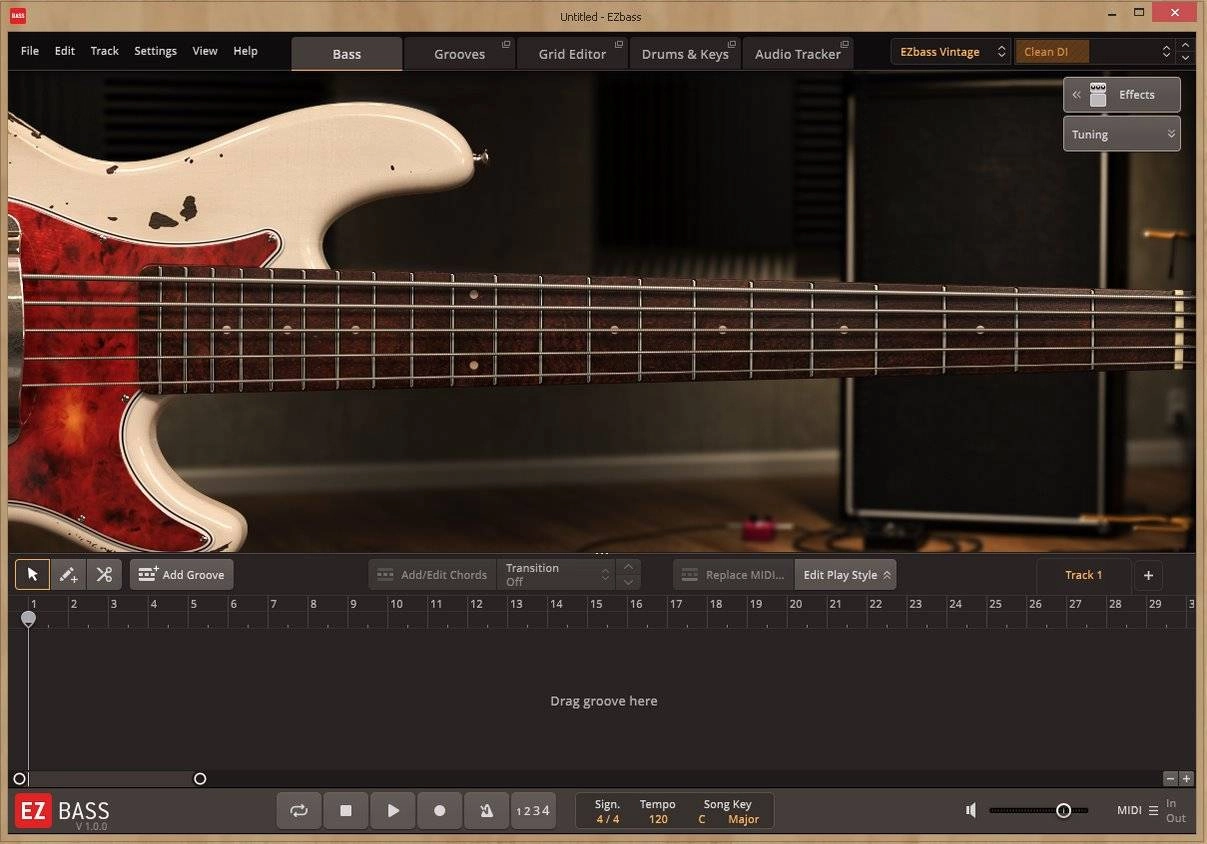This screenshot has height=844, width=1207.
Task: Step the Transition value down
Action: click(628, 582)
